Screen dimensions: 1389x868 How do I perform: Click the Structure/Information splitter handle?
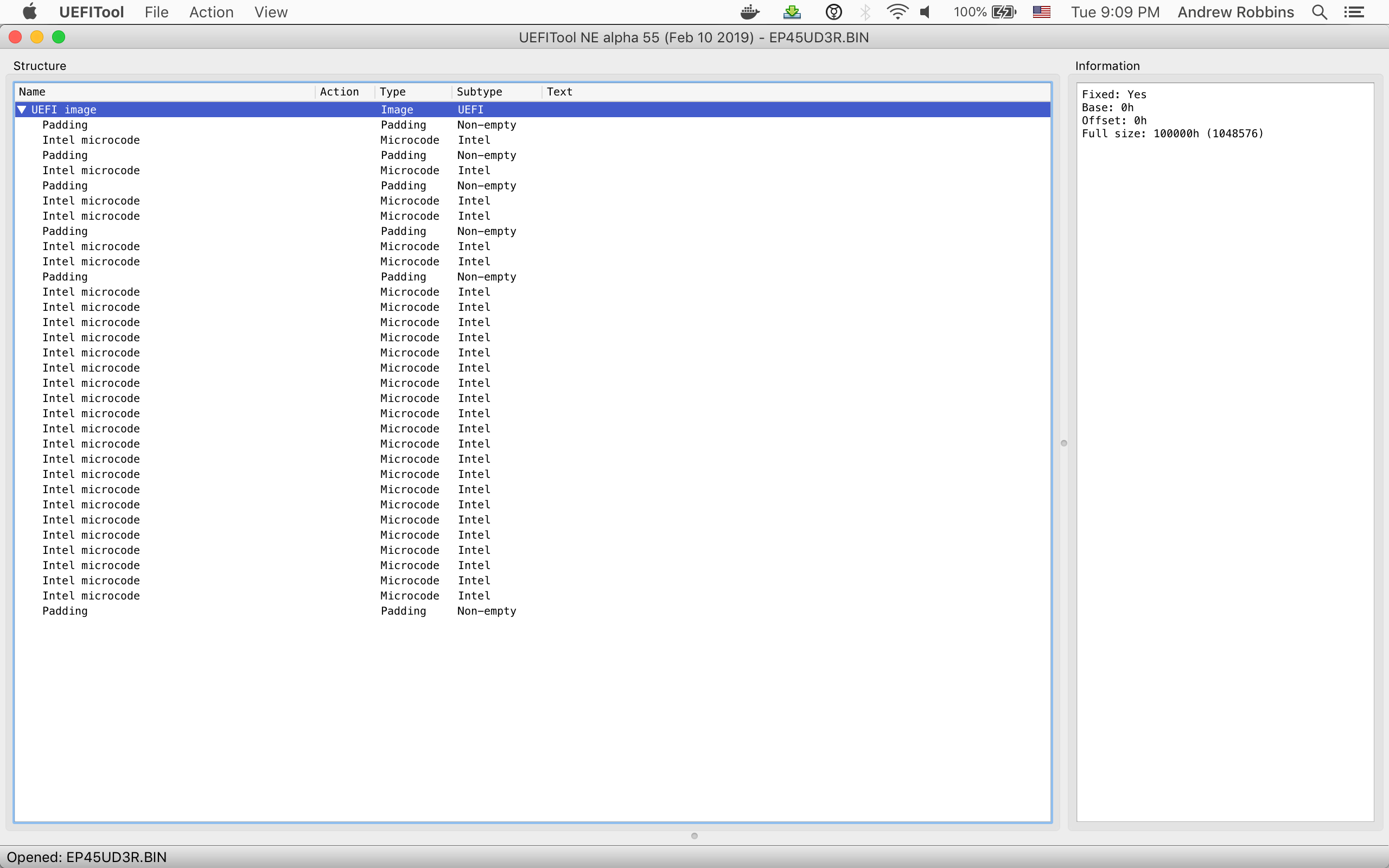tap(1063, 443)
